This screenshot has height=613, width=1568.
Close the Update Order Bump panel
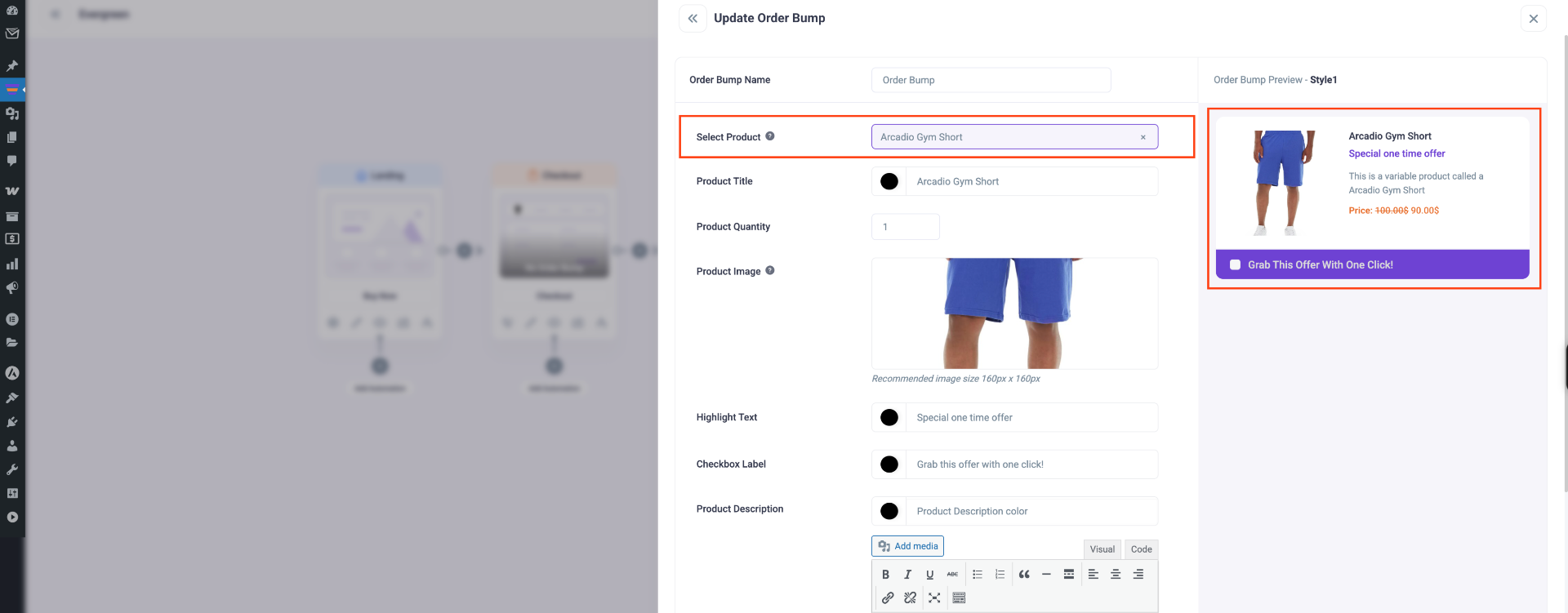point(1533,19)
